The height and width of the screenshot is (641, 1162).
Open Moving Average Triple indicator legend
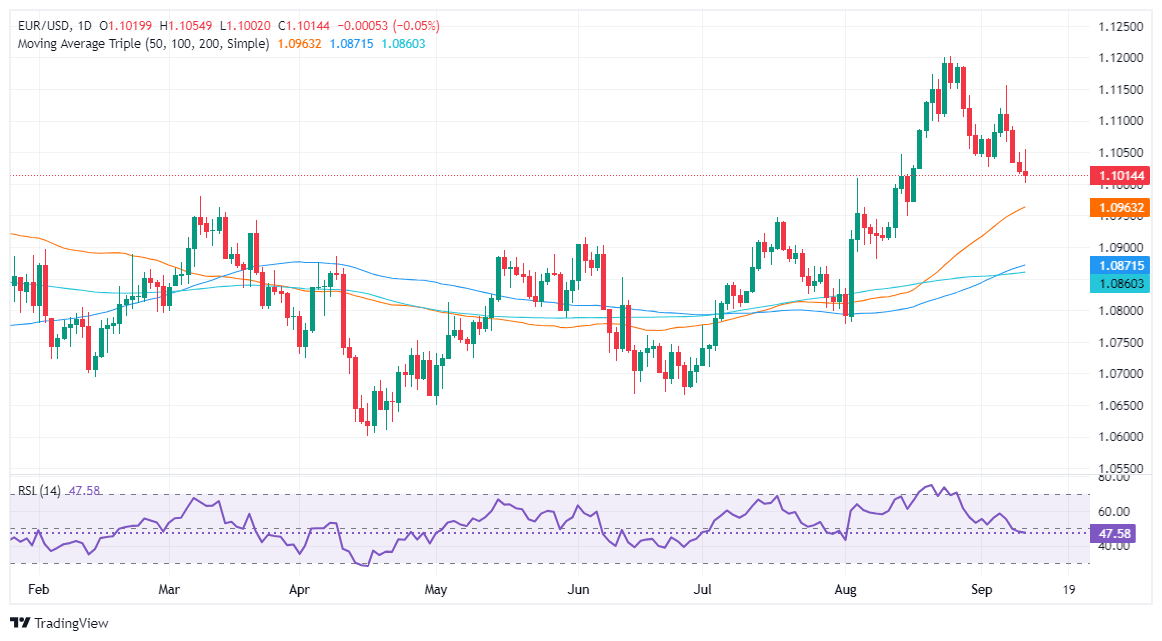143,44
